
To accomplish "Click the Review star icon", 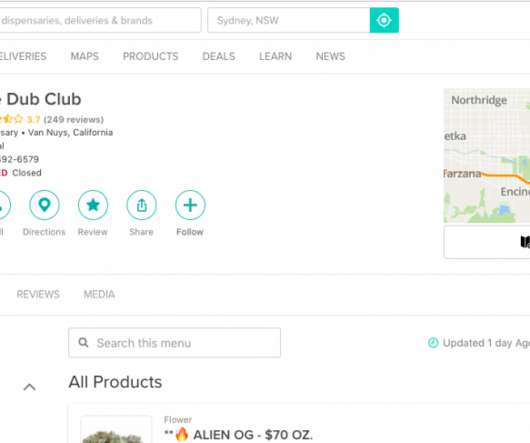I will coord(93,205).
